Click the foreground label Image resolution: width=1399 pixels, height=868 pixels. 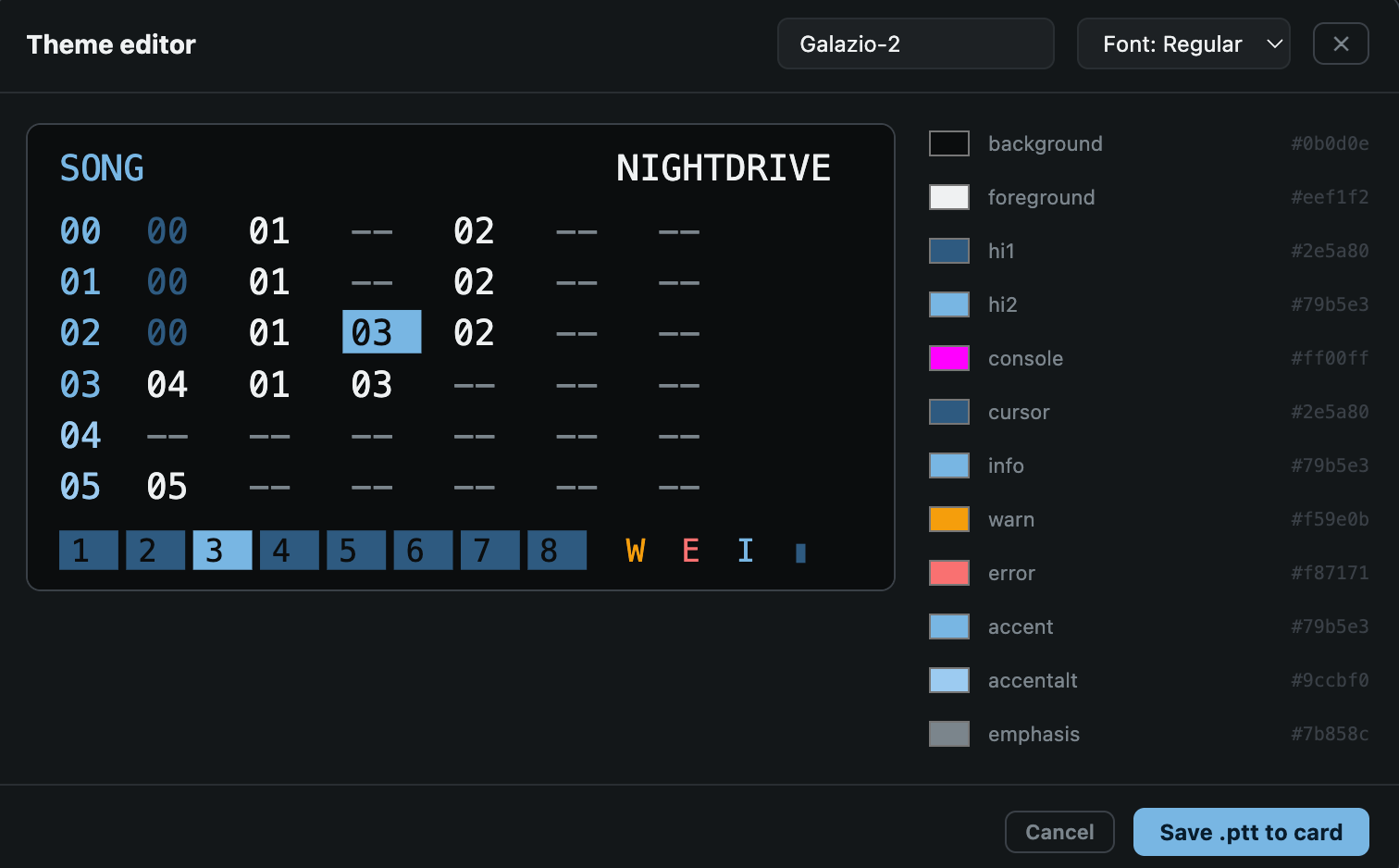pyautogui.click(x=1042, y=197)
